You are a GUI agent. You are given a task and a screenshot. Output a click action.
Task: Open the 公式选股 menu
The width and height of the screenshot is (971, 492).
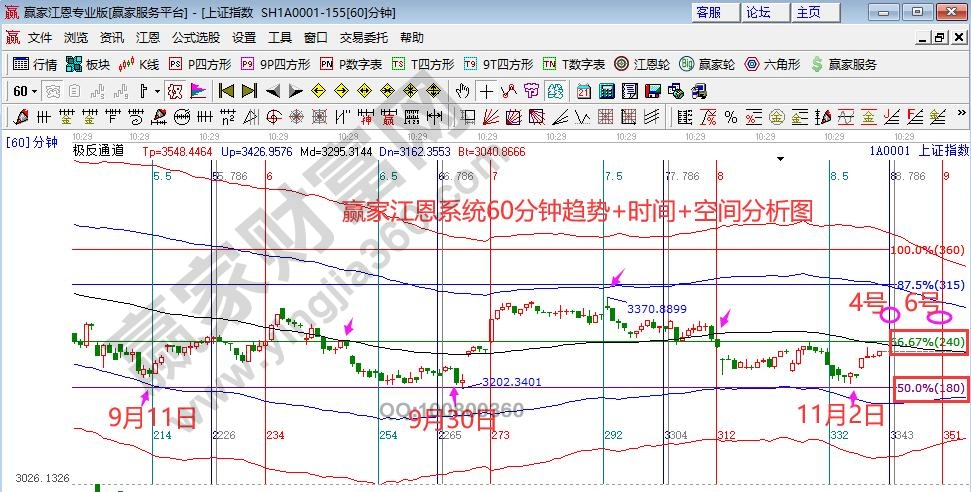(196, 38)
